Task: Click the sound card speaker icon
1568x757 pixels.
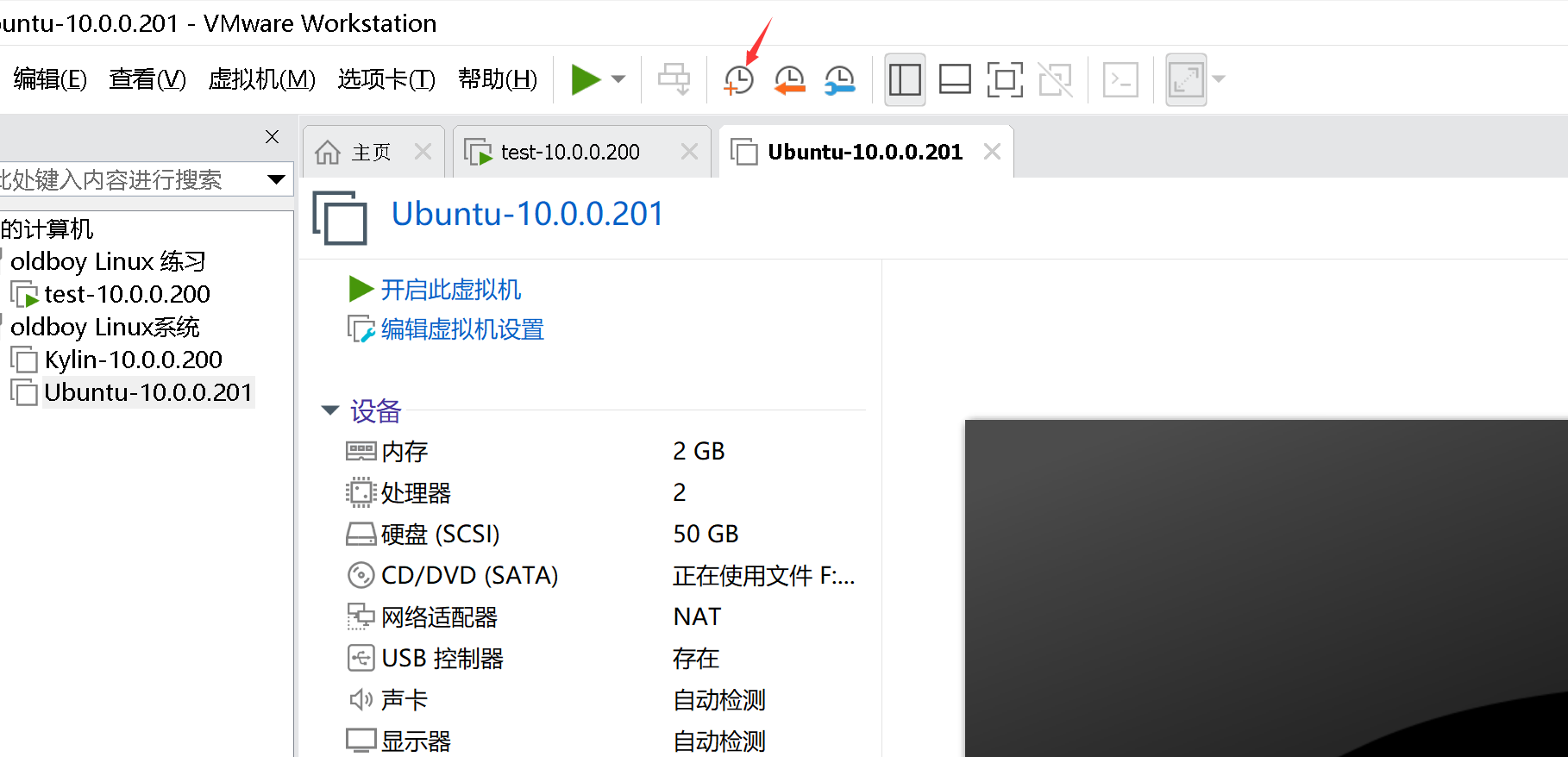Action: (x=361, y=699)
